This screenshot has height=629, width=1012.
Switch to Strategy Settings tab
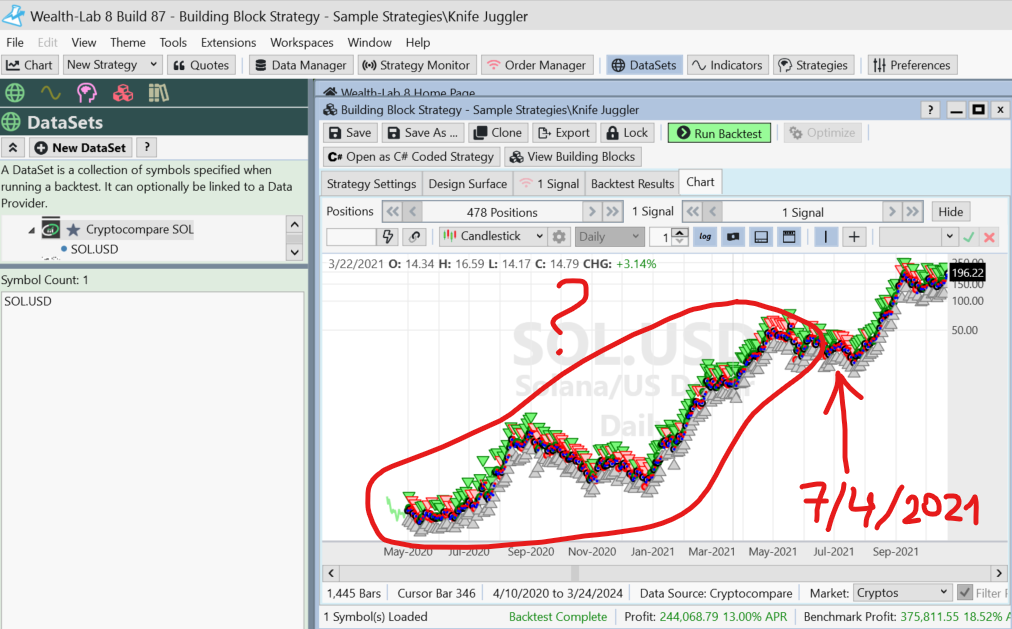371,184
